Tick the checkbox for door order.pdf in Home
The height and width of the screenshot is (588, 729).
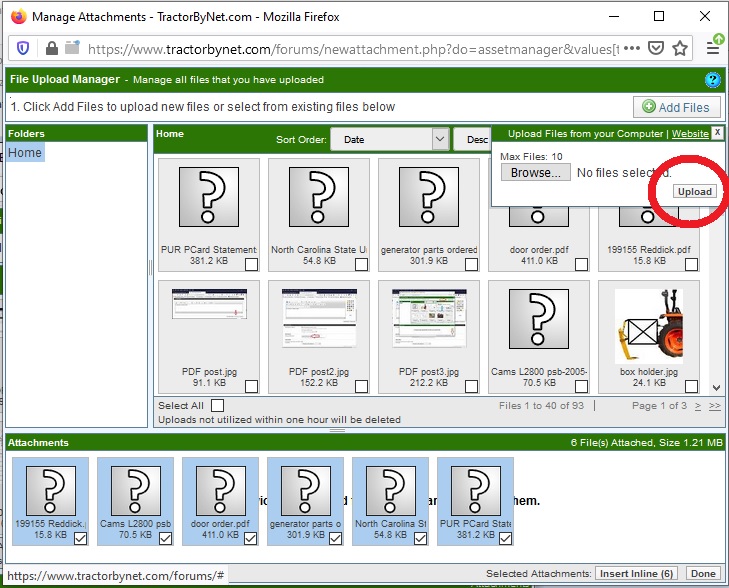(x=581, y=264)
